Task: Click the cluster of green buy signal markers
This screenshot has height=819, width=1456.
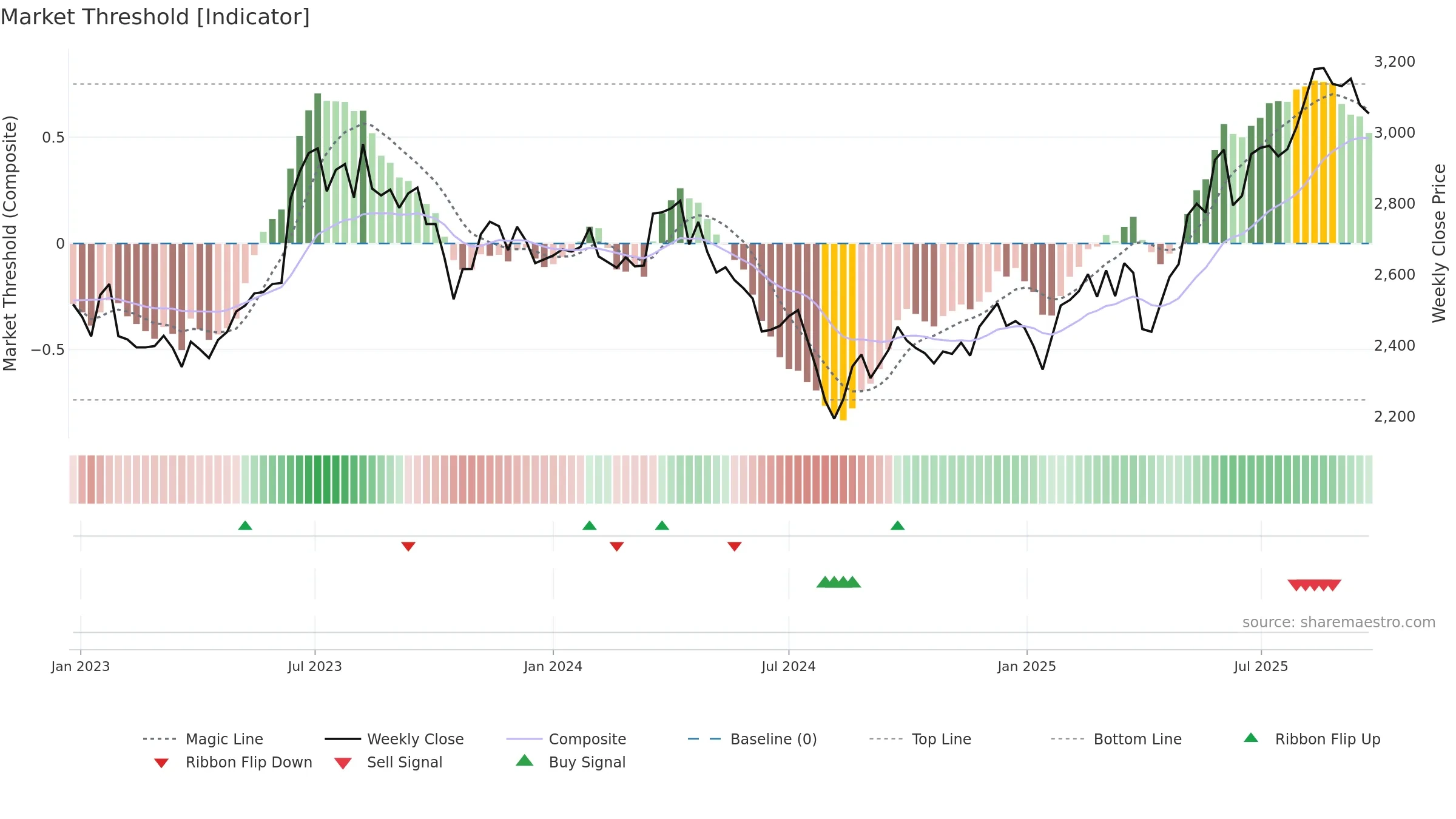Action: 839,582
